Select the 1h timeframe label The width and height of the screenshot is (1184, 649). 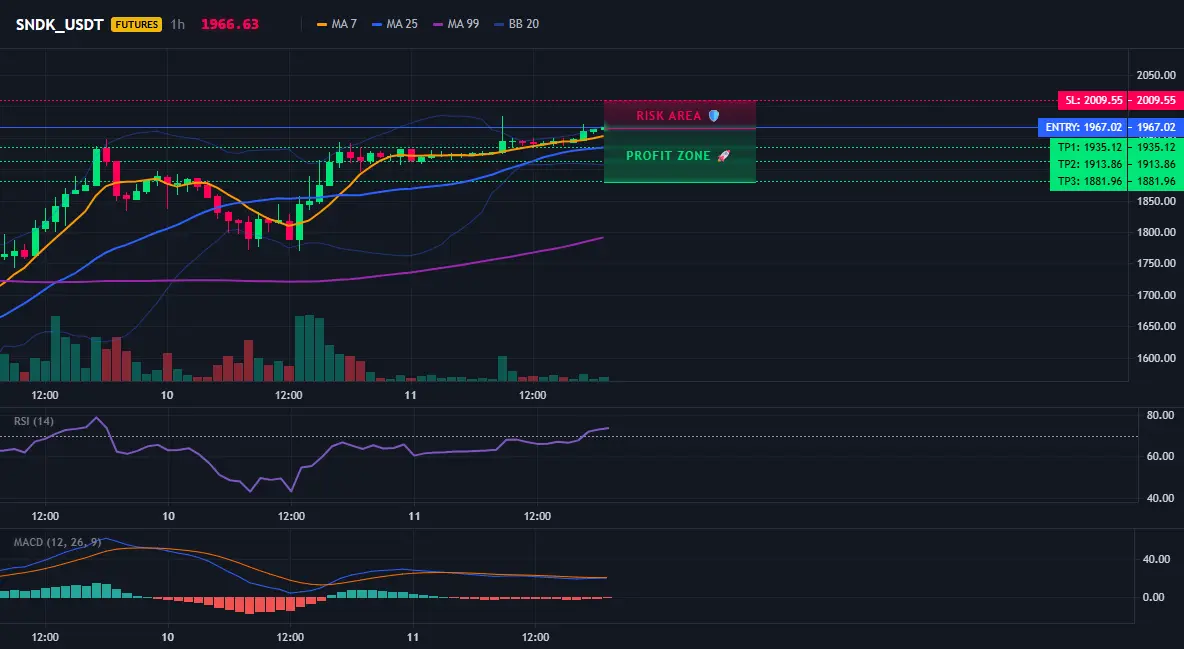click(177, 24)
